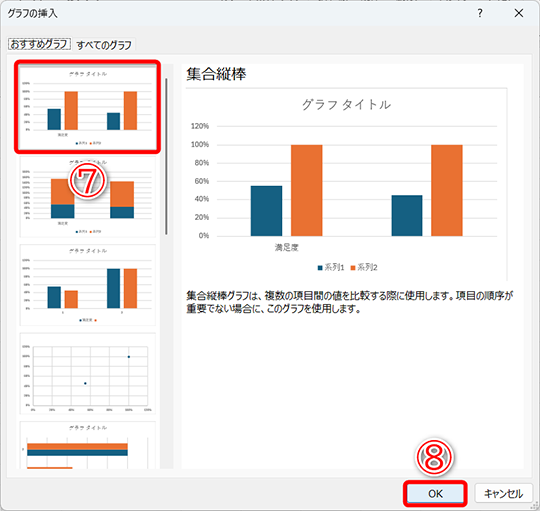Select the clustered column chart thumbnail
Image resolution: width=540 pixels, height=511 pixels.
click(87, 107)
